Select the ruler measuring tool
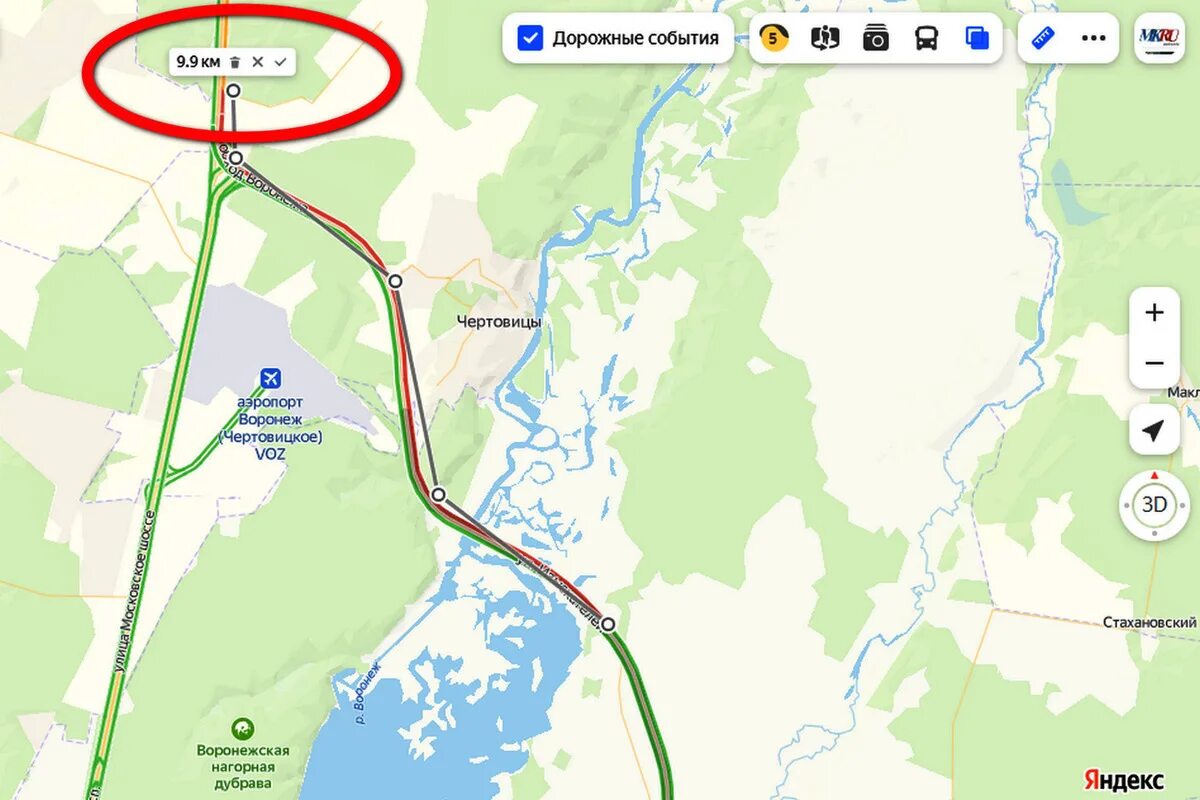Image resolution: width=1200 pixels, height=800 pixels. pos(1044,39)
